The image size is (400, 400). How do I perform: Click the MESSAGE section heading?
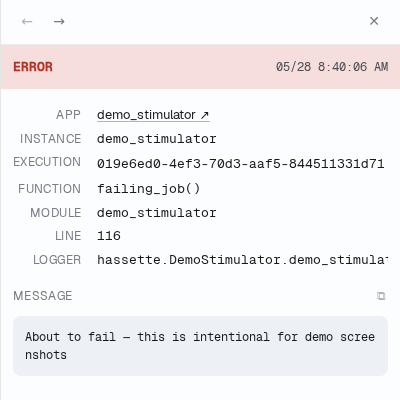tap(43, 296)
